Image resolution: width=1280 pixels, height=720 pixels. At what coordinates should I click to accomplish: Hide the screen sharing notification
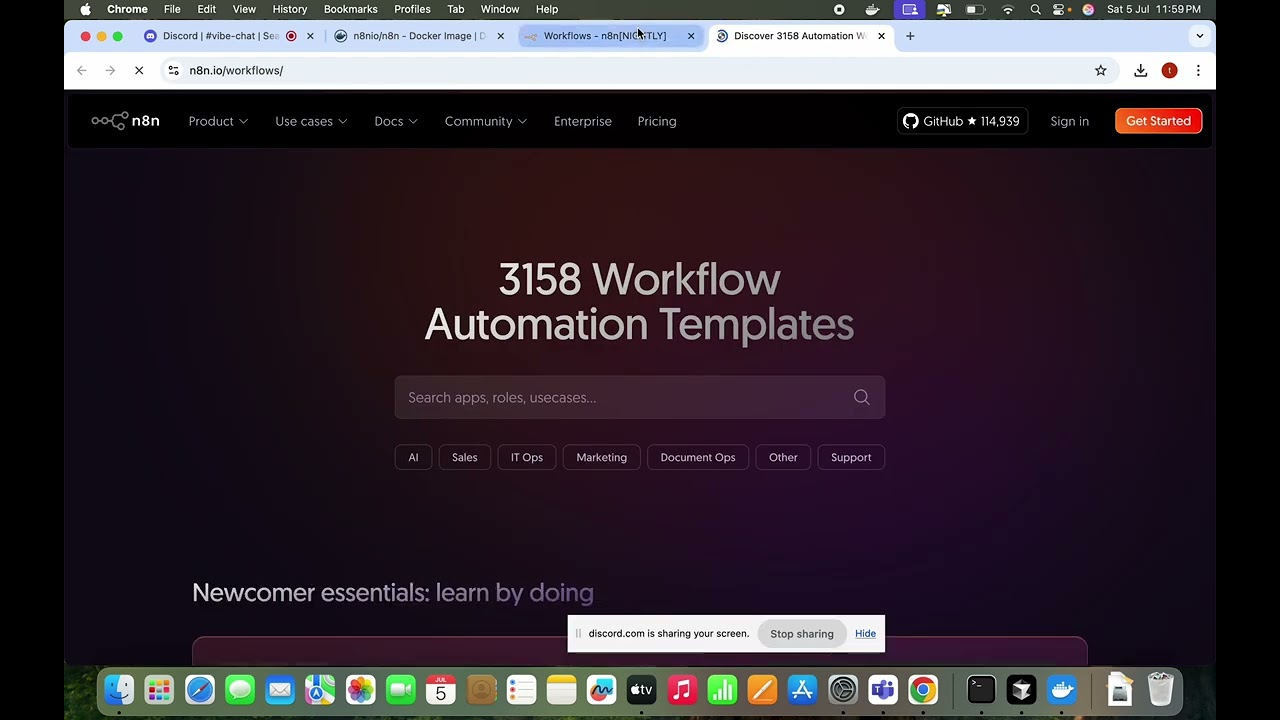[x=865, y=633]
